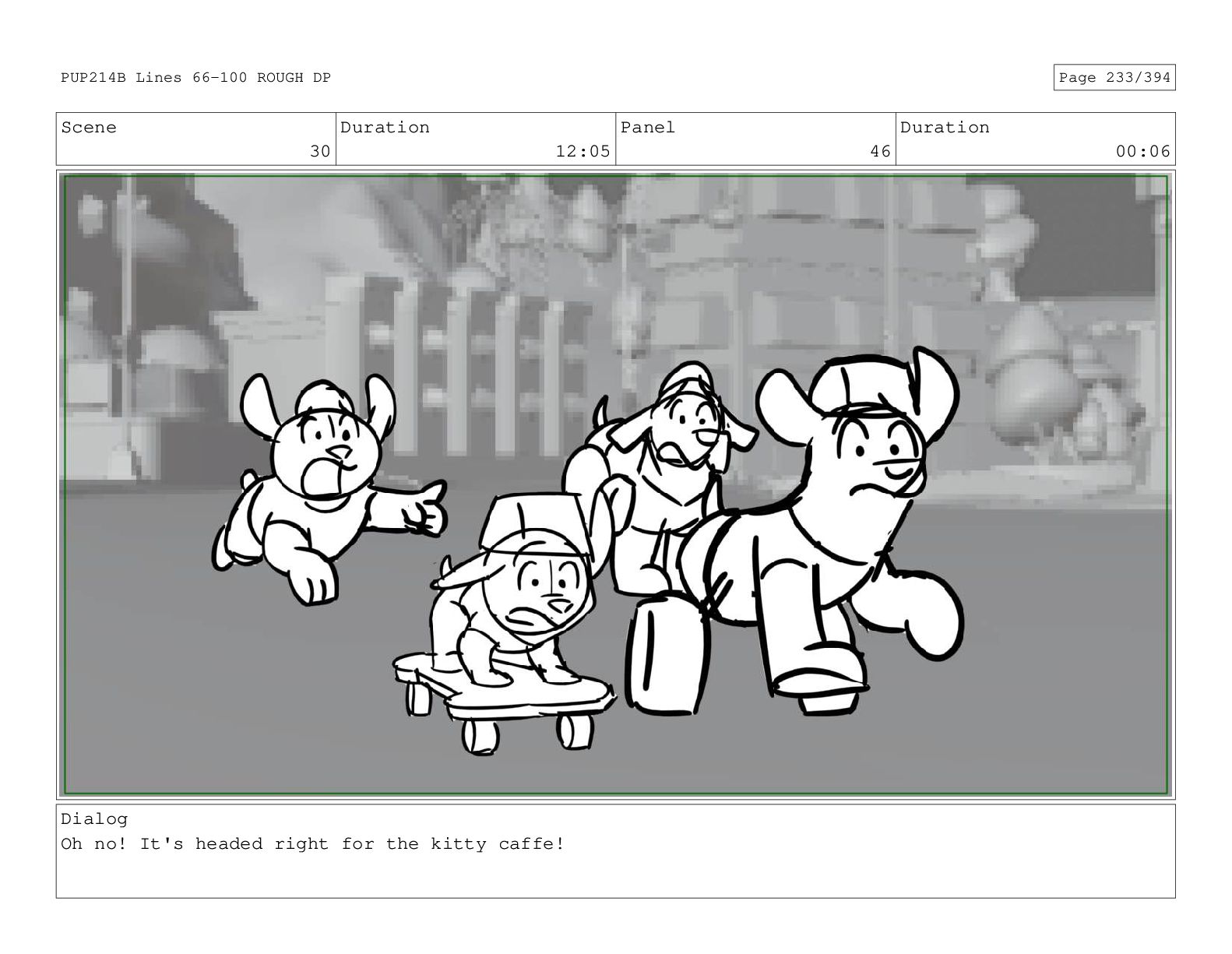Click the panel duration value '00:06'
1232x954 pixels.
click(1142, 151)
